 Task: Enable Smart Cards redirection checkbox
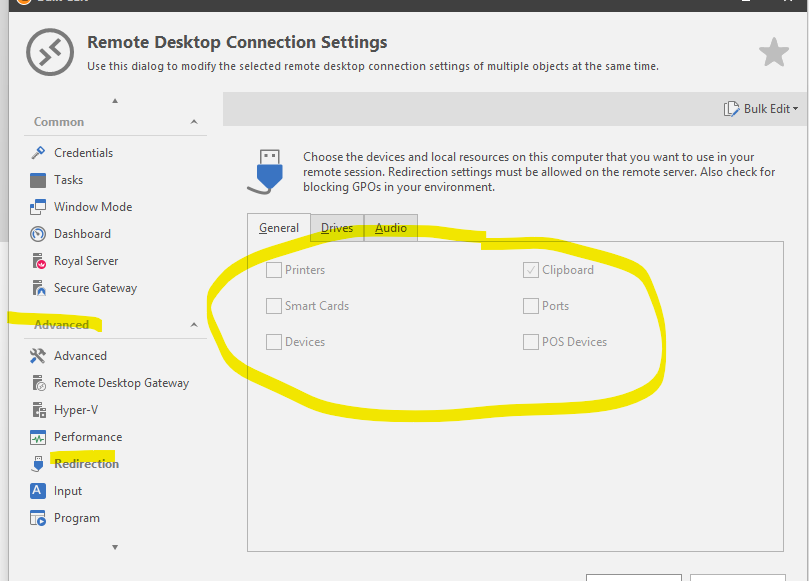(x=274, y=306)
